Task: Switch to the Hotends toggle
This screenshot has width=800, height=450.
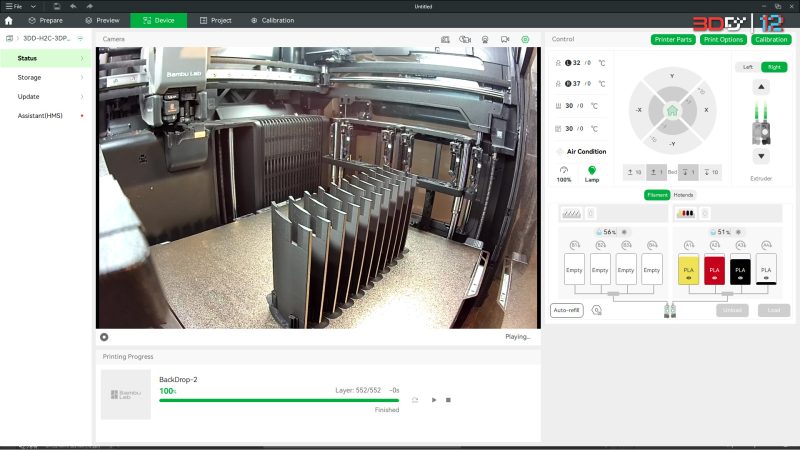Action: point(684,194)
